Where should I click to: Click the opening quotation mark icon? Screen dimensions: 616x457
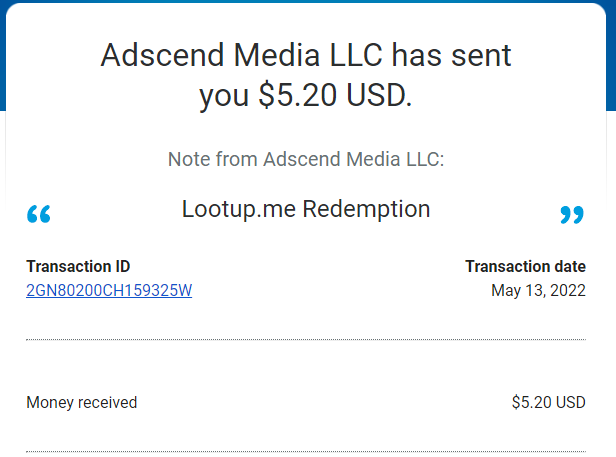pos(39,214)
